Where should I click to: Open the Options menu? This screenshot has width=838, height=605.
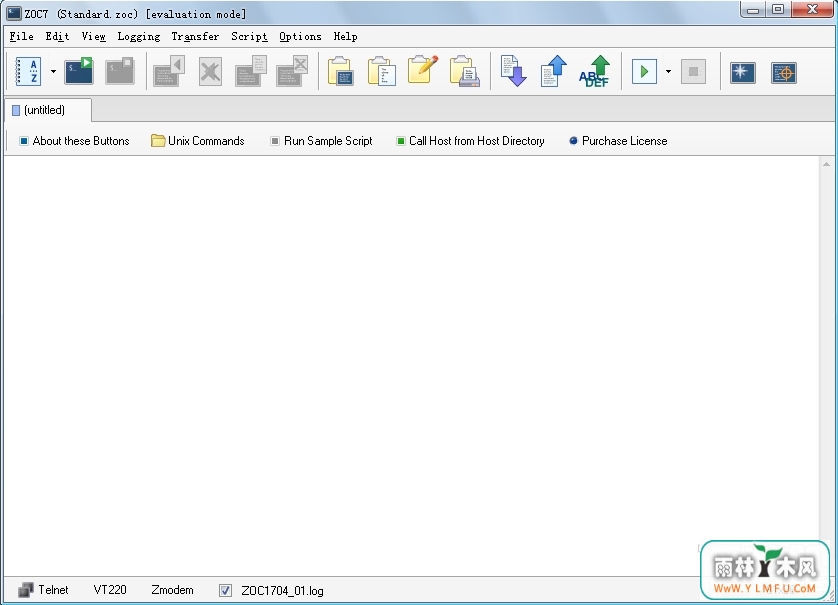[300, 36]
